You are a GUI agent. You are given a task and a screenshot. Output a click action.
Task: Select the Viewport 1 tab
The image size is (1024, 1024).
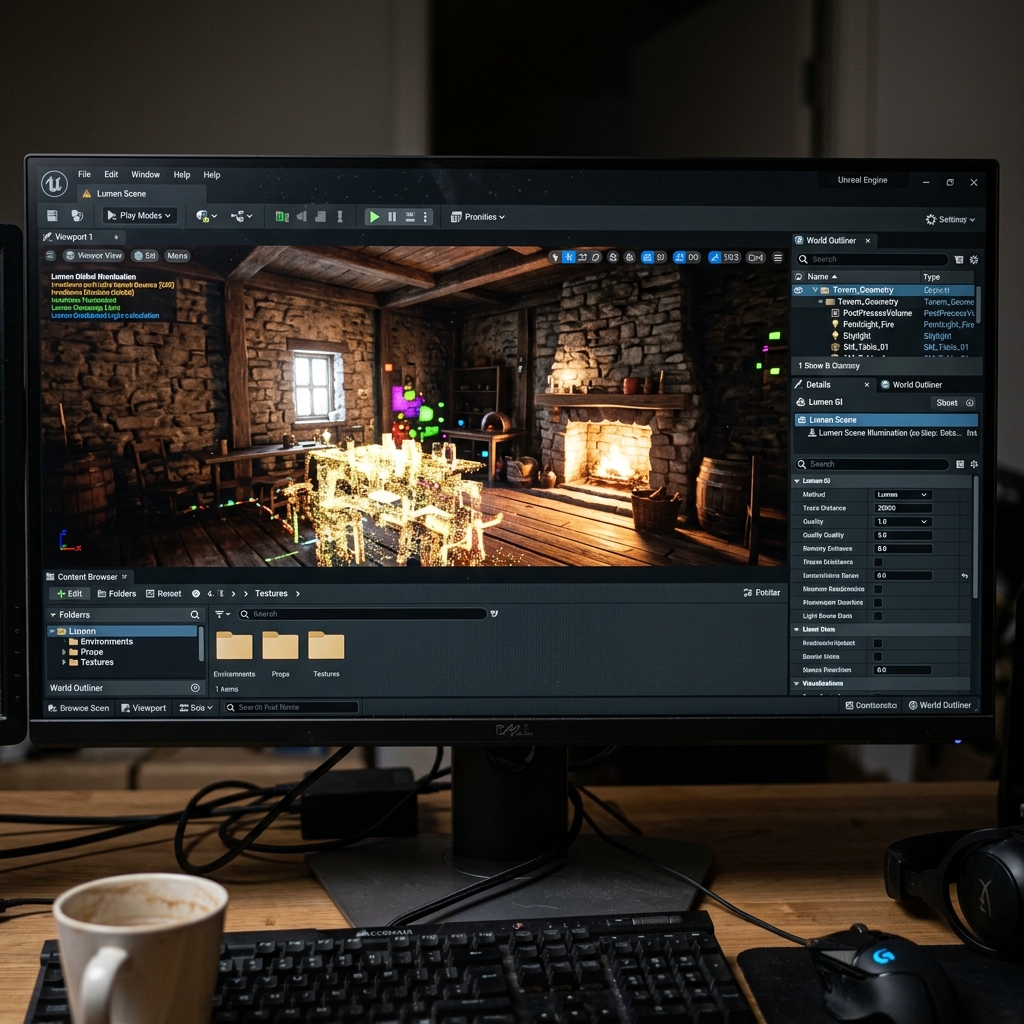(82, 237)
